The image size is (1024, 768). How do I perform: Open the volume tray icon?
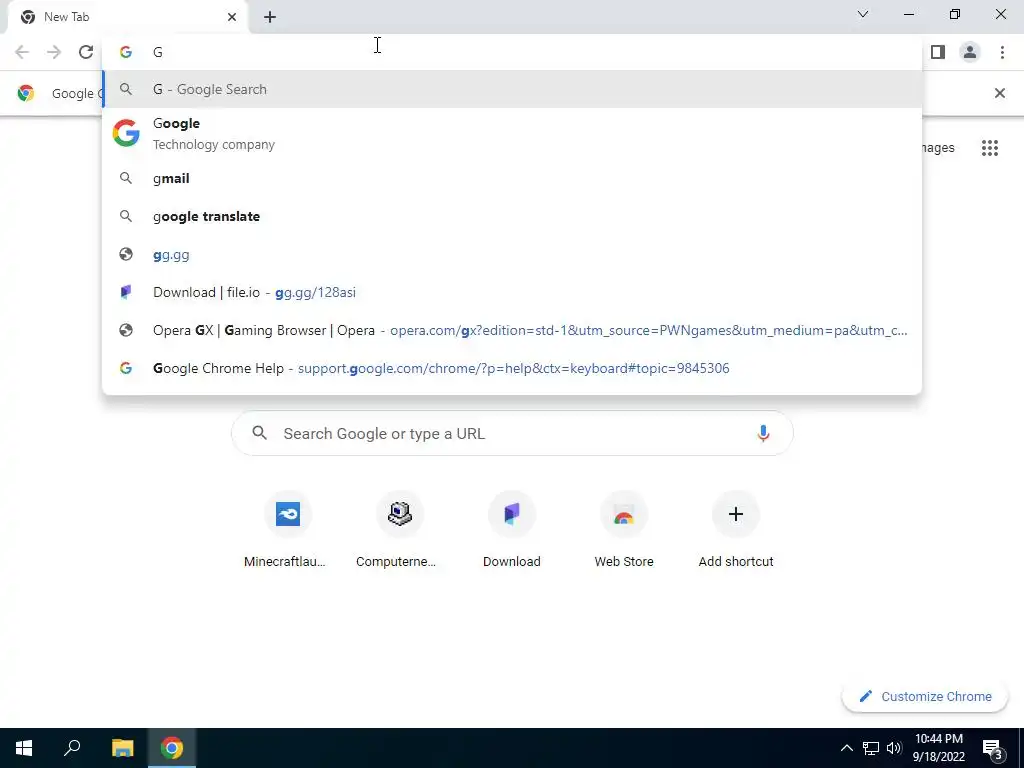coord(894,748)
